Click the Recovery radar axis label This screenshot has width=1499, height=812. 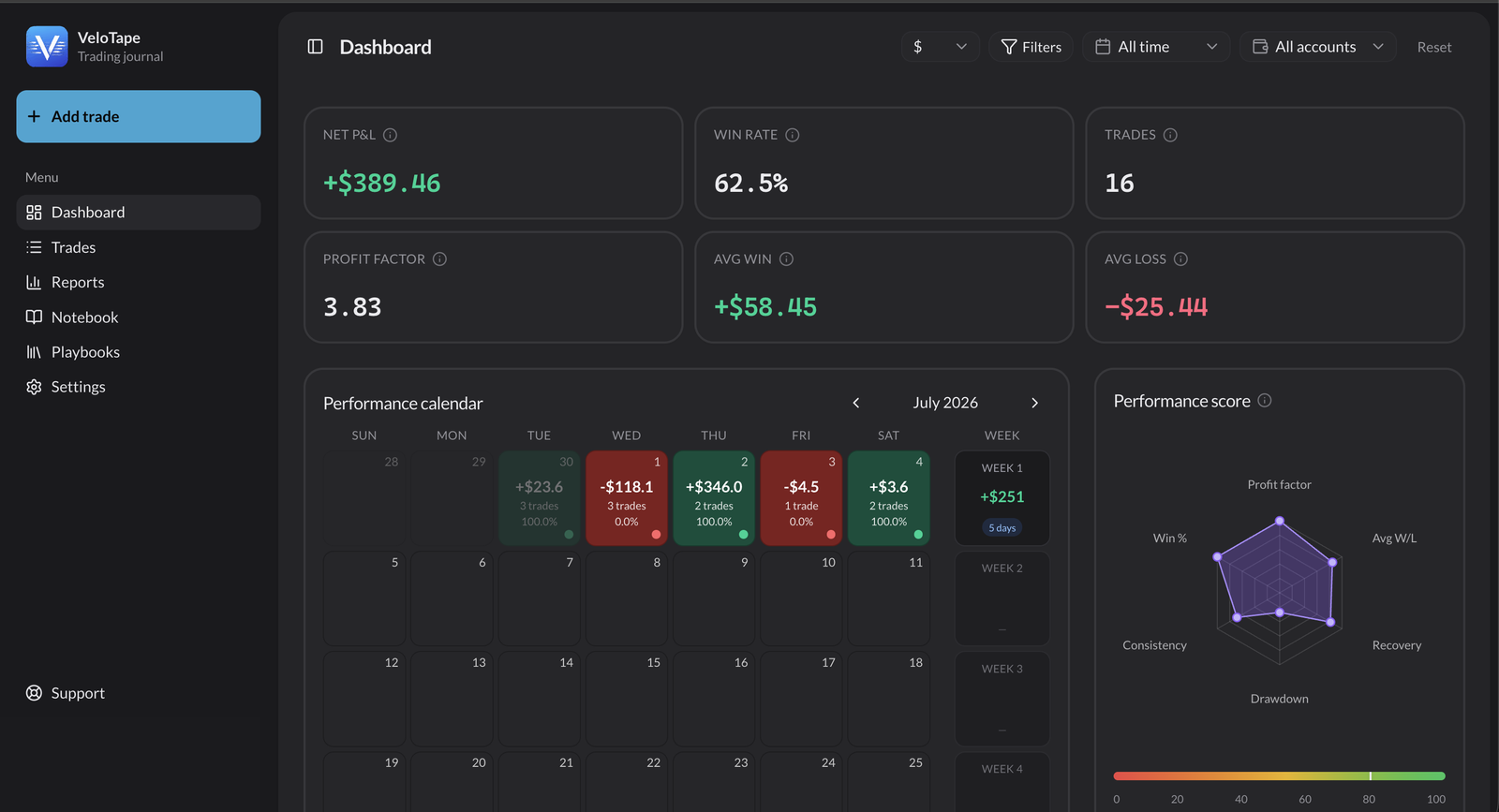coord(1397,645)
